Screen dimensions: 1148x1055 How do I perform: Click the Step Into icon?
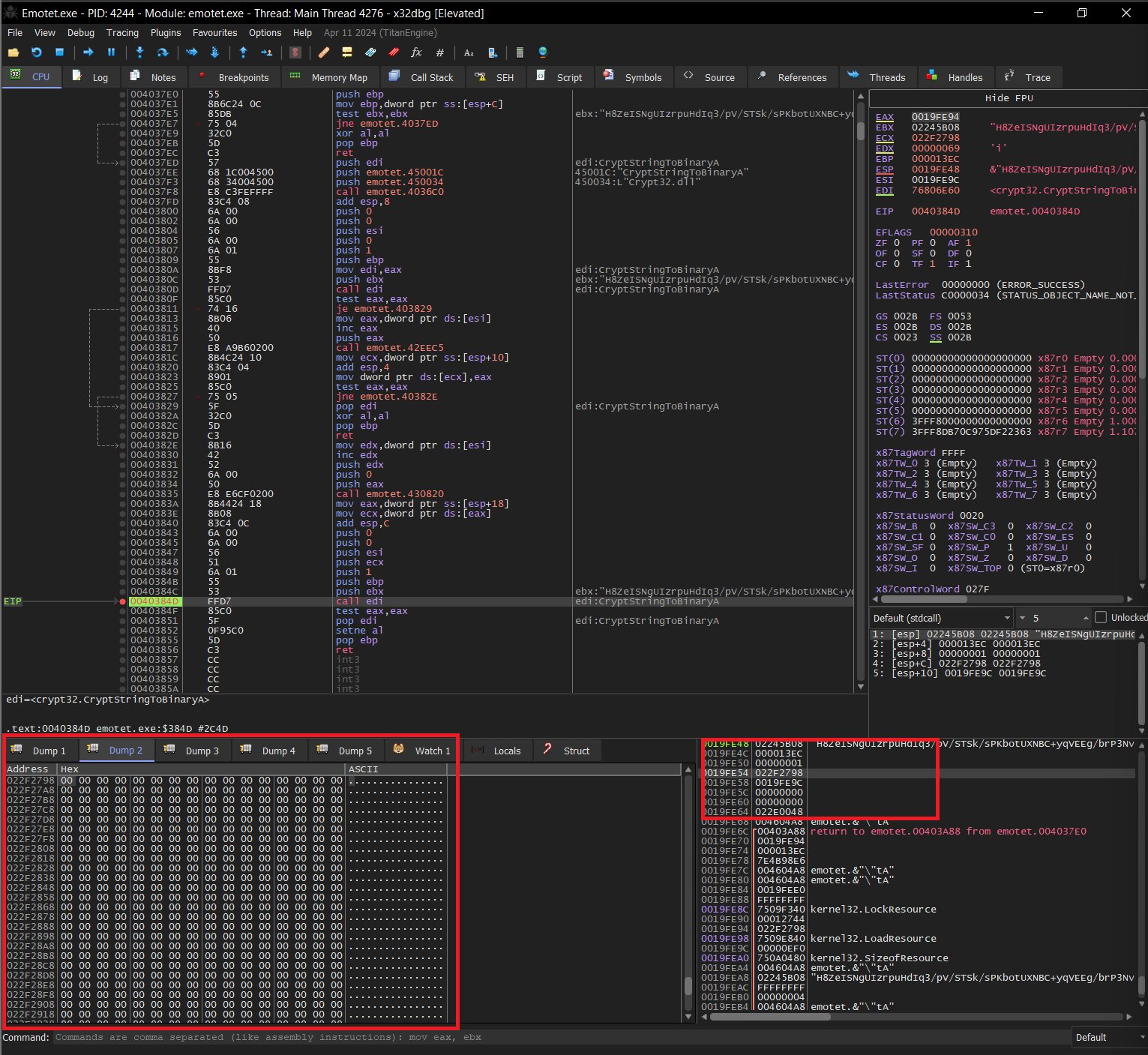click(x=139, y=52)
